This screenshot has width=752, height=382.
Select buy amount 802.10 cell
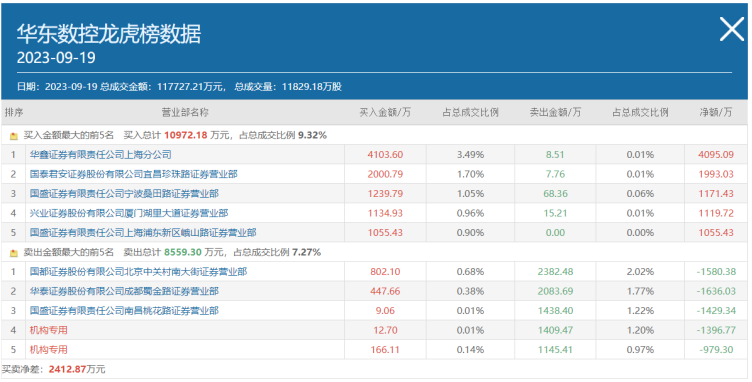point(385,272)
